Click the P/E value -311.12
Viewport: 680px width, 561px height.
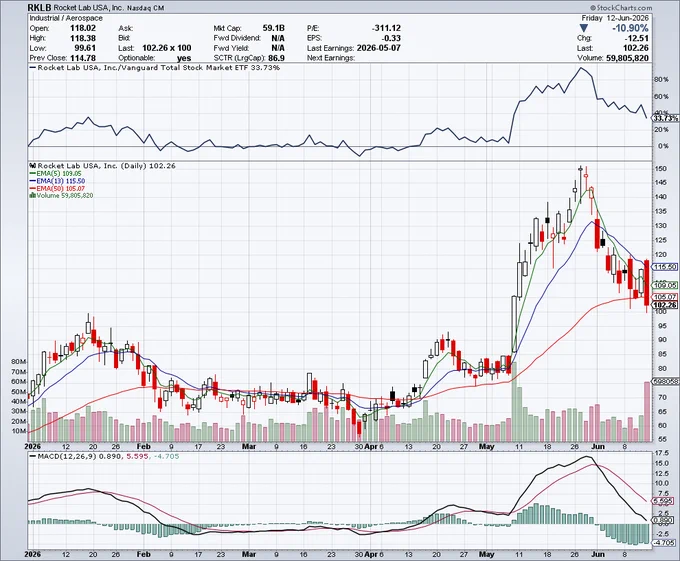pyautogui.click(x=386, y=28)
